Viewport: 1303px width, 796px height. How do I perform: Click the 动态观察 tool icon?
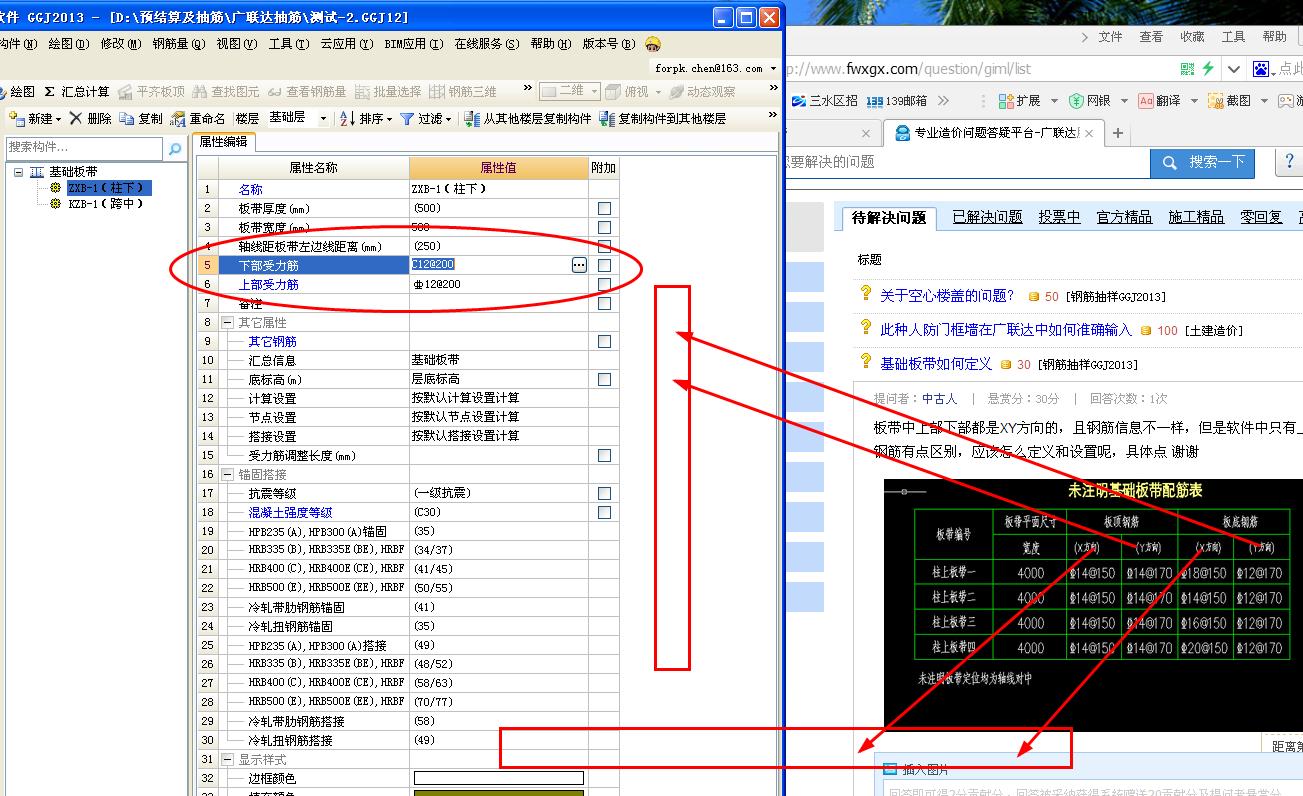tap(677, 91)
